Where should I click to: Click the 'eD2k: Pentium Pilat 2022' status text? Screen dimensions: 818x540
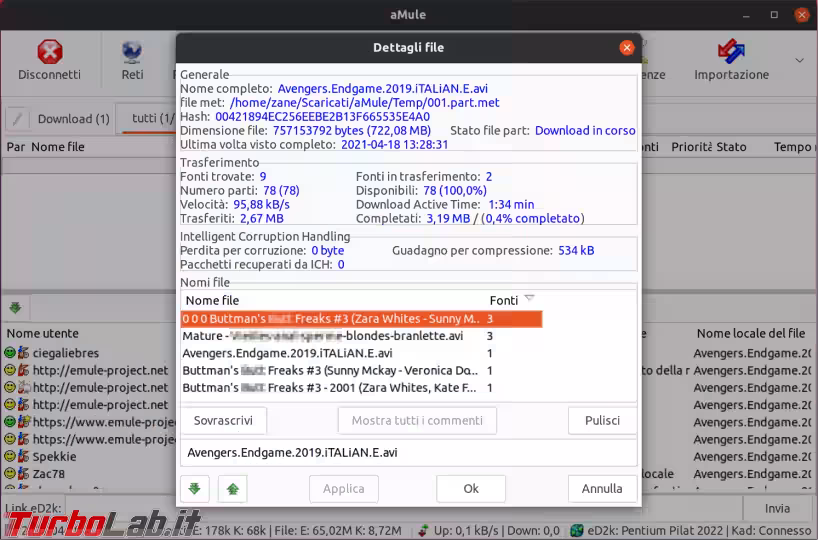[x=655, y=531]
